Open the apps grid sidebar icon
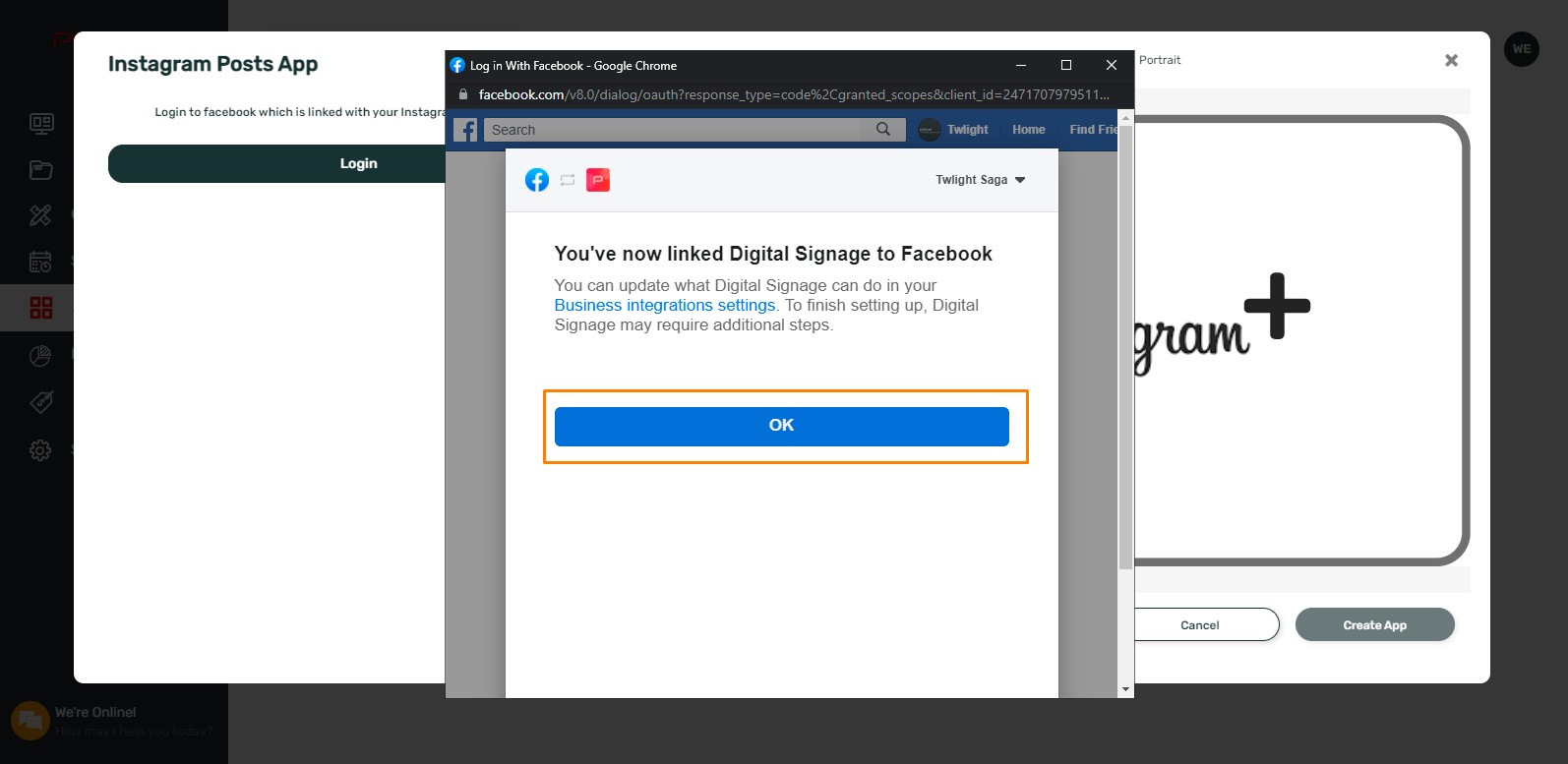 [41, 308]
